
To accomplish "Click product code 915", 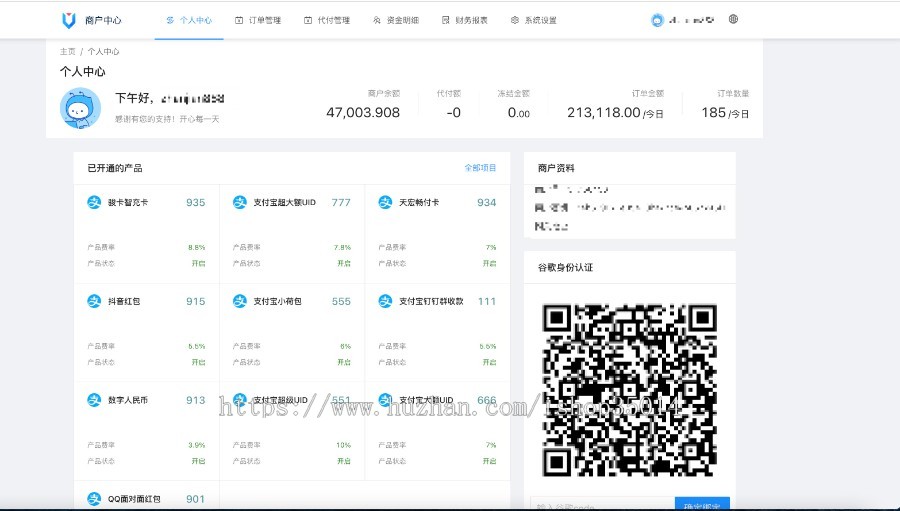I will (195, 301).
